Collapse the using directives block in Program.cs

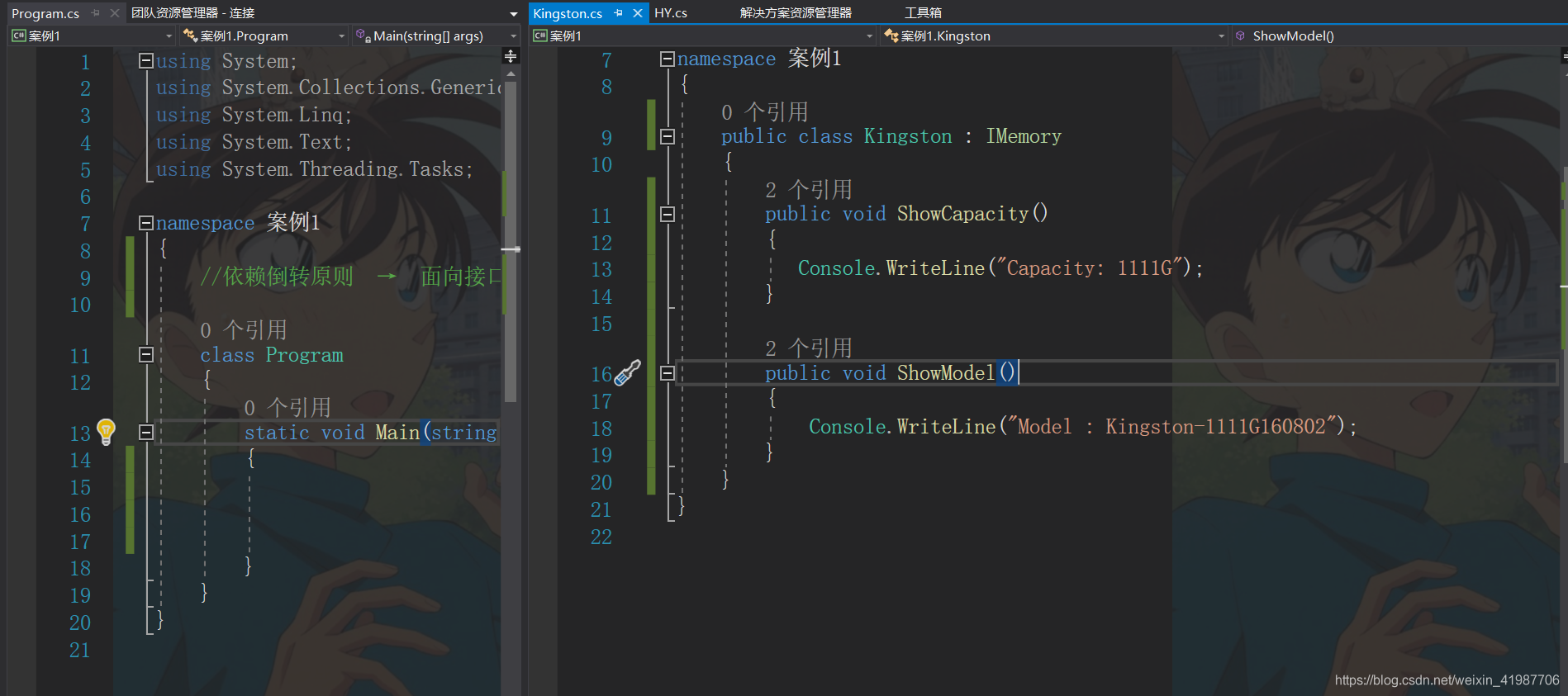tap(146, 60)
